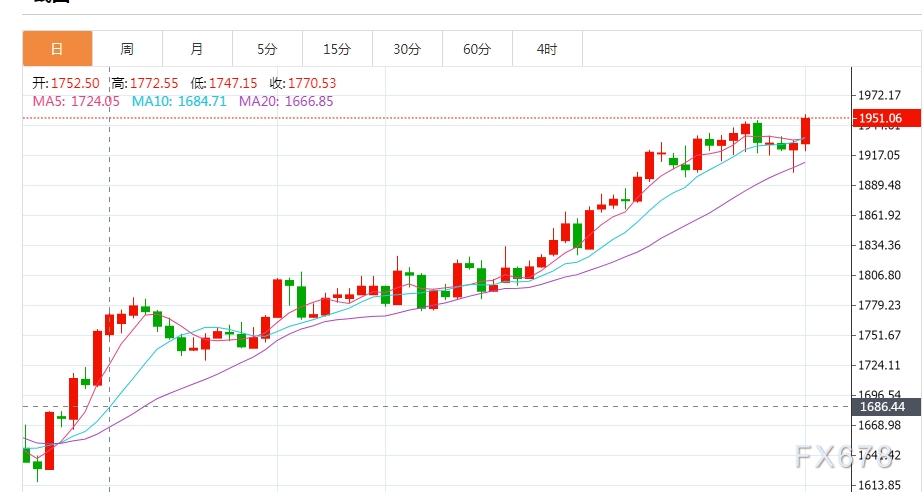Switch to the 月 monthly tab
This screenshot has width=923, height=492.
pos(197,49)
